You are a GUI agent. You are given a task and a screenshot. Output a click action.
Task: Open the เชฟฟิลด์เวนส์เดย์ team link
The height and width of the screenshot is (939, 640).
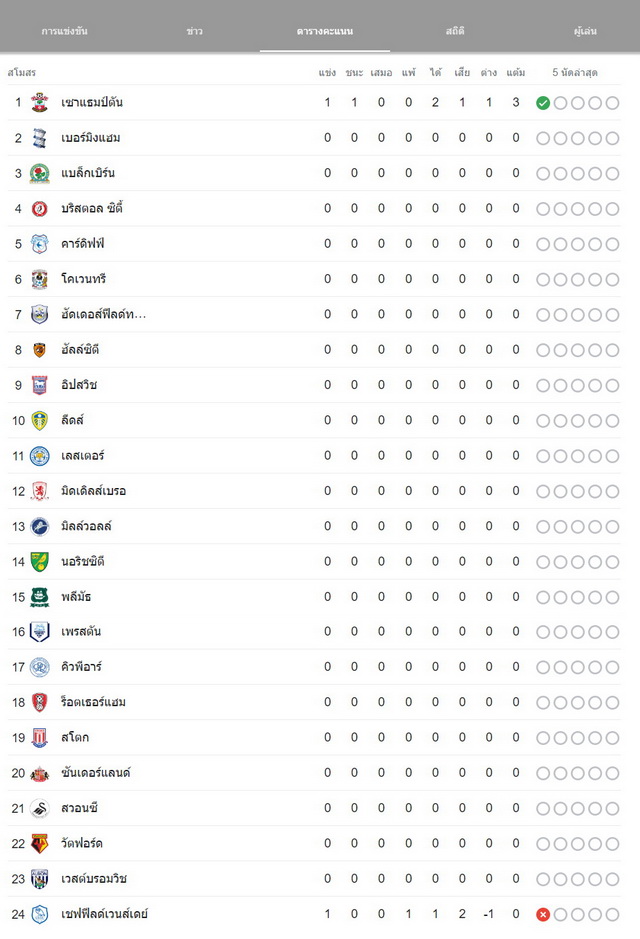pyautogui.click(x=104, y=914)
